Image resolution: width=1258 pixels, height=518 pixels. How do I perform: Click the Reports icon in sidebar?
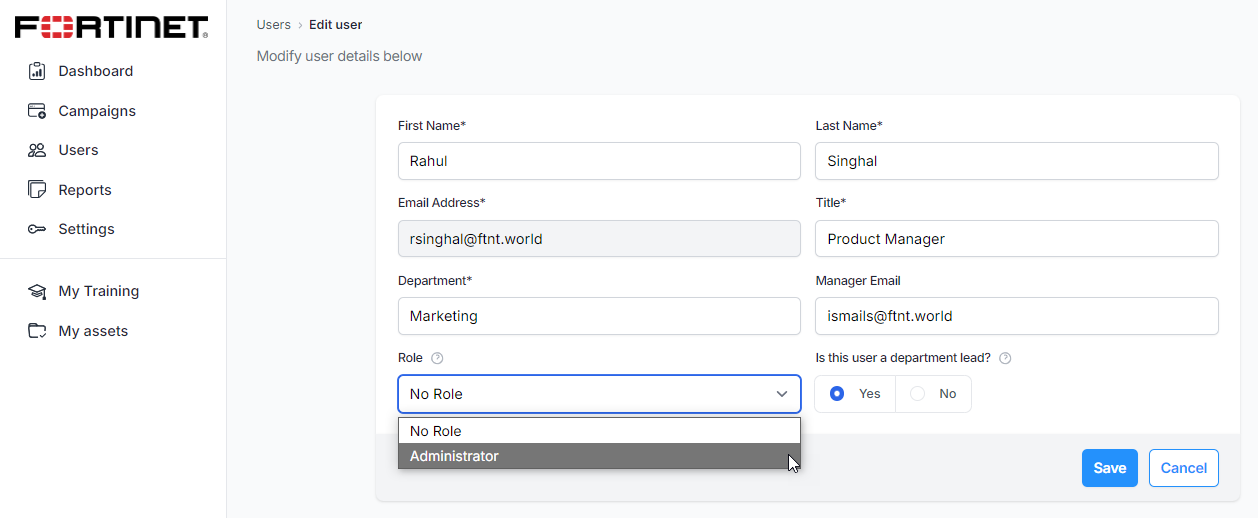37,190
